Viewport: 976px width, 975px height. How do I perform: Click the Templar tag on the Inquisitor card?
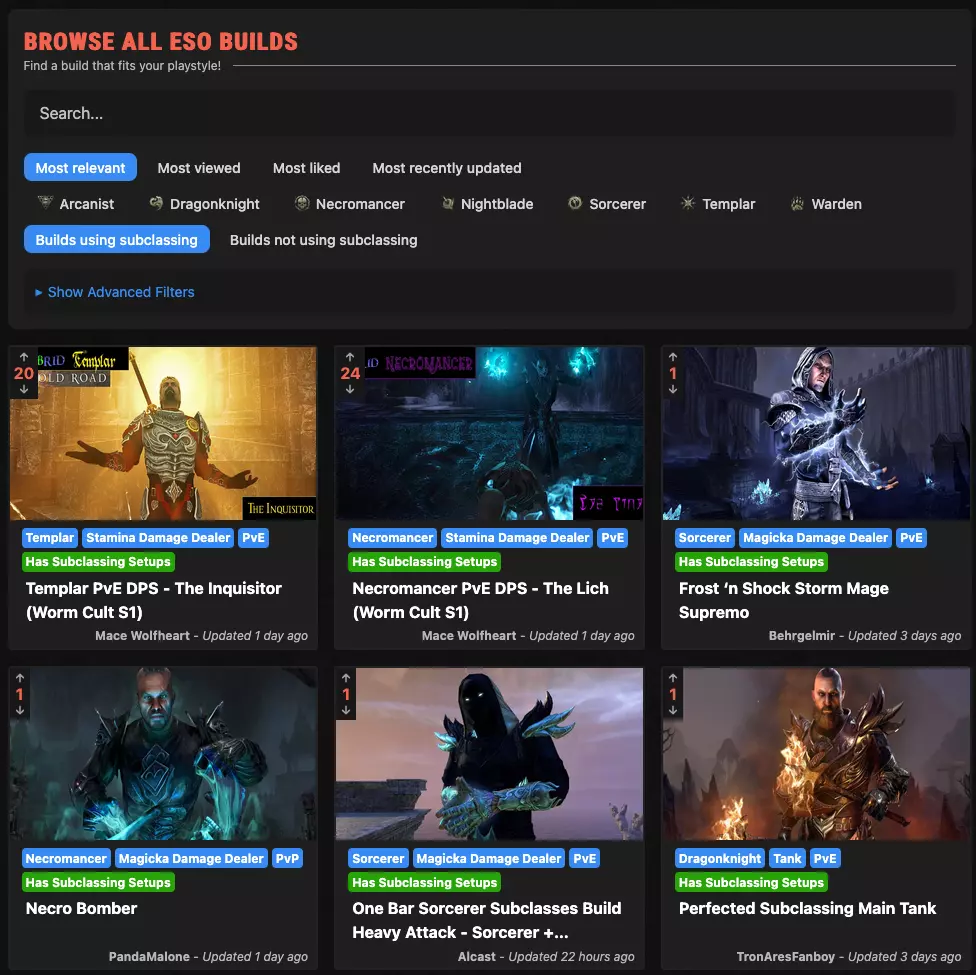(x=50, y=537)
